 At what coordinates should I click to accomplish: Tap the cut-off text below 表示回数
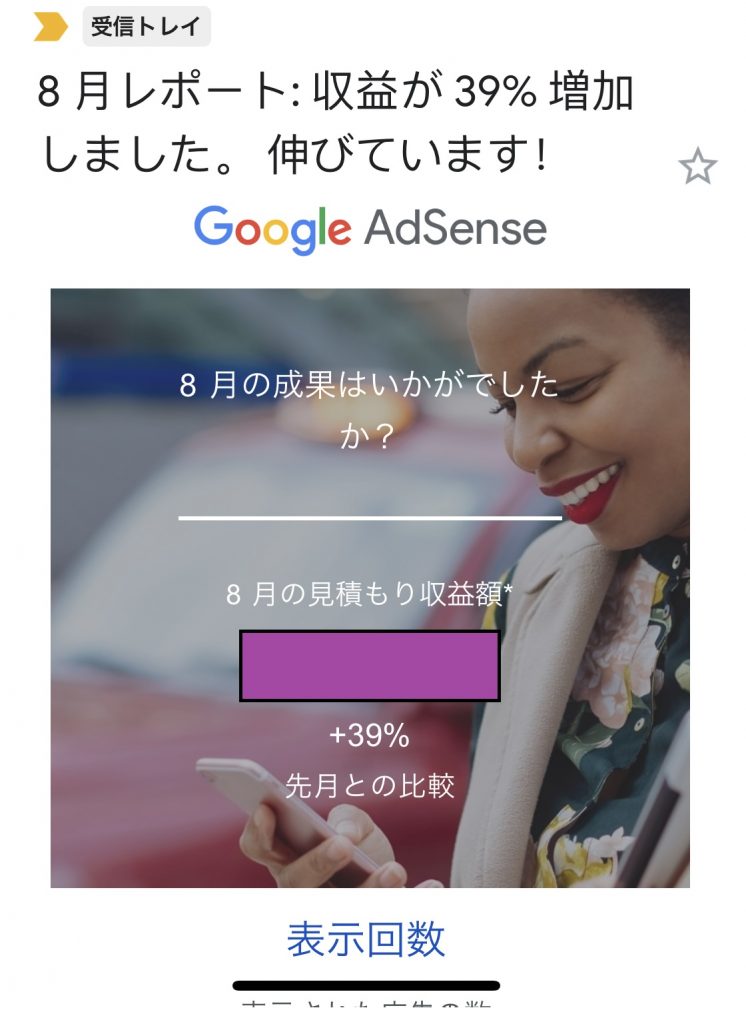(x=366, y=1006)
